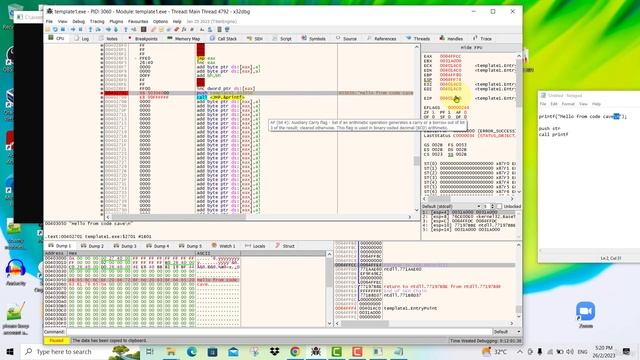
Task: Click the Step over toolbar icon
Action: pos(98,29)
